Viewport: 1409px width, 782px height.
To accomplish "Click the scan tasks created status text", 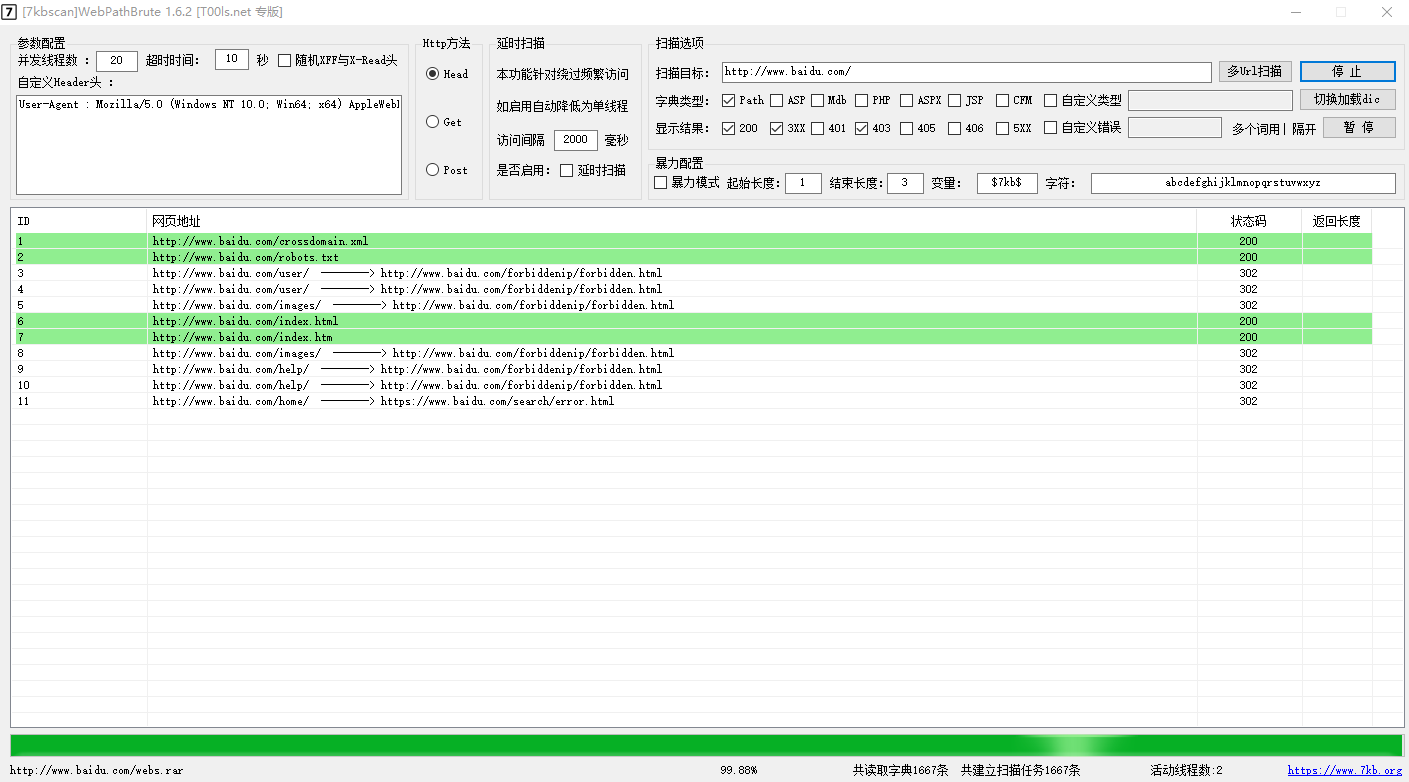I will coord(1020,771).
